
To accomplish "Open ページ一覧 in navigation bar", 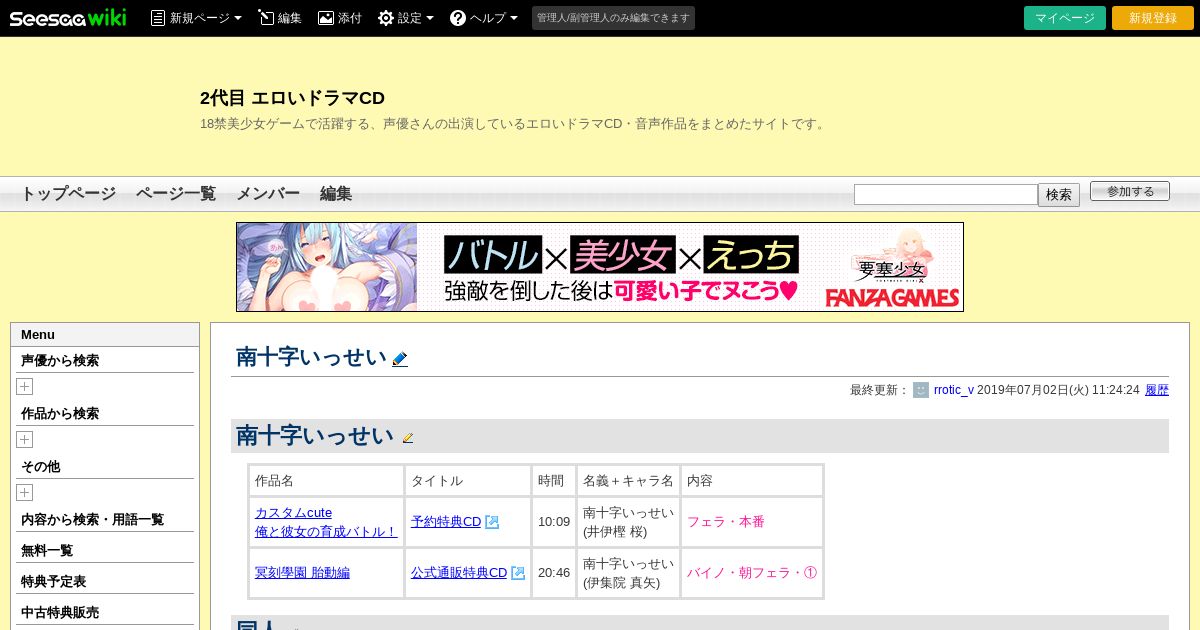I will [176, 194].
